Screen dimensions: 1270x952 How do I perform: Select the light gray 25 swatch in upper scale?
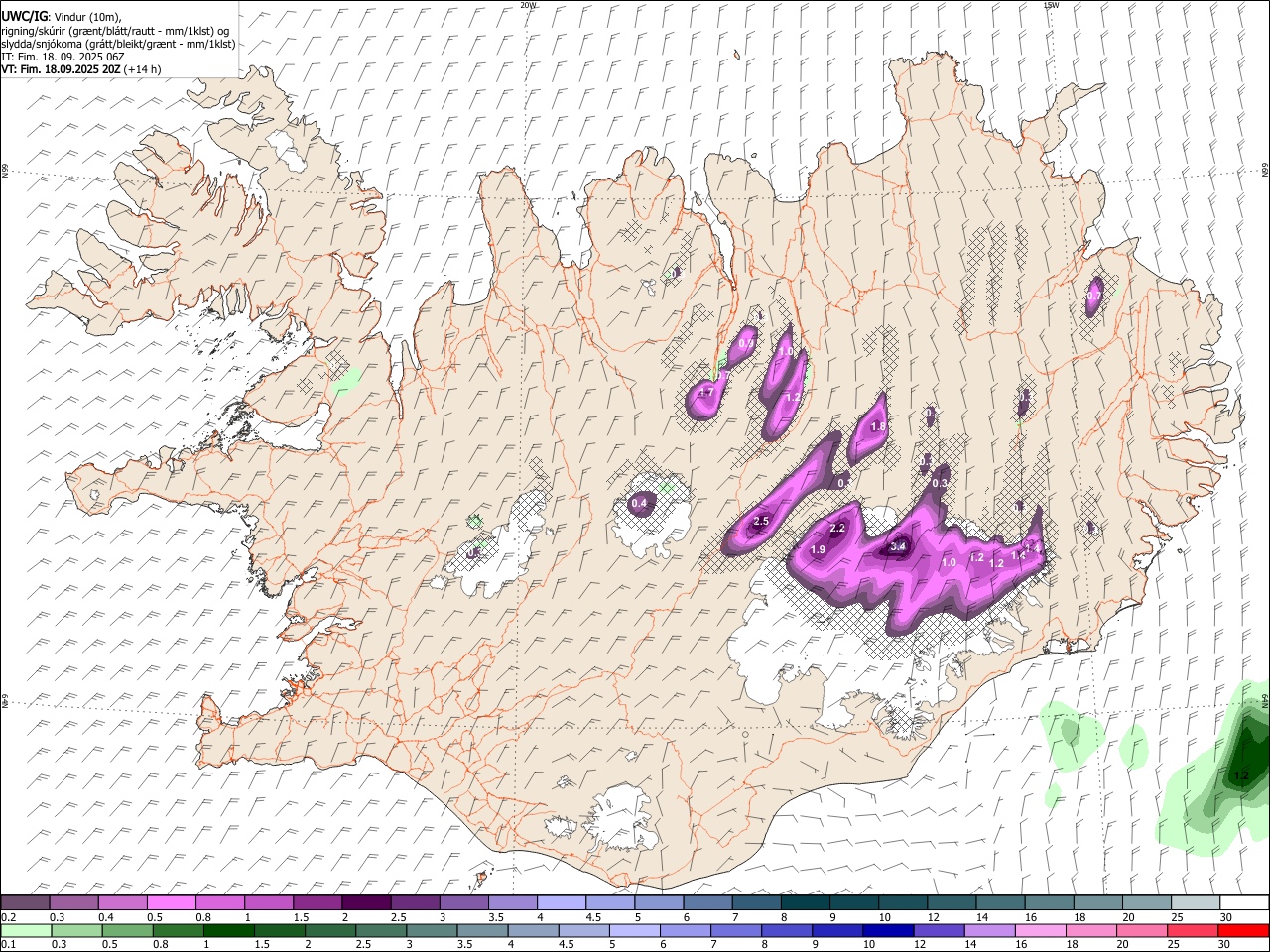pyautogui.click(x=1197, y=902)
